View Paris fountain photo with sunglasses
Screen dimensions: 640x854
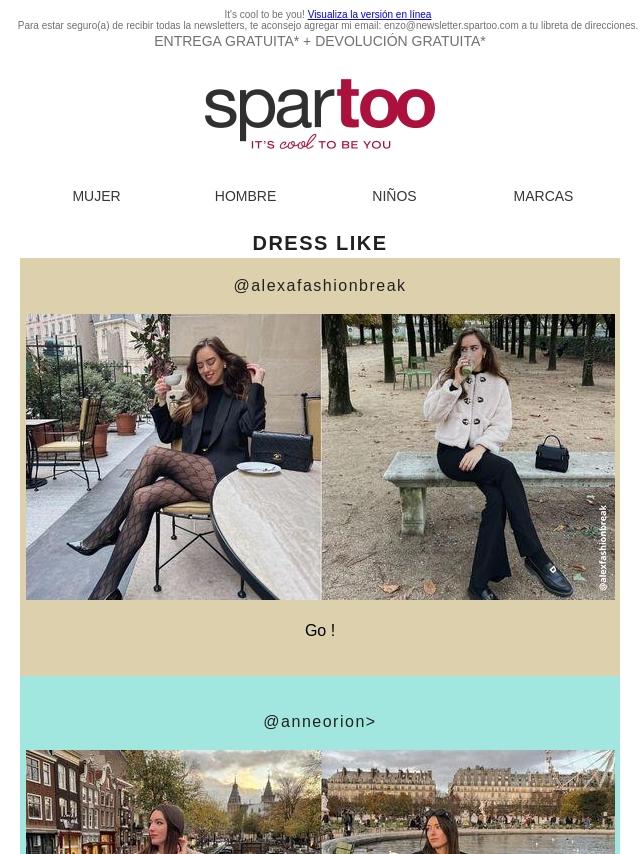pos(468,802)
